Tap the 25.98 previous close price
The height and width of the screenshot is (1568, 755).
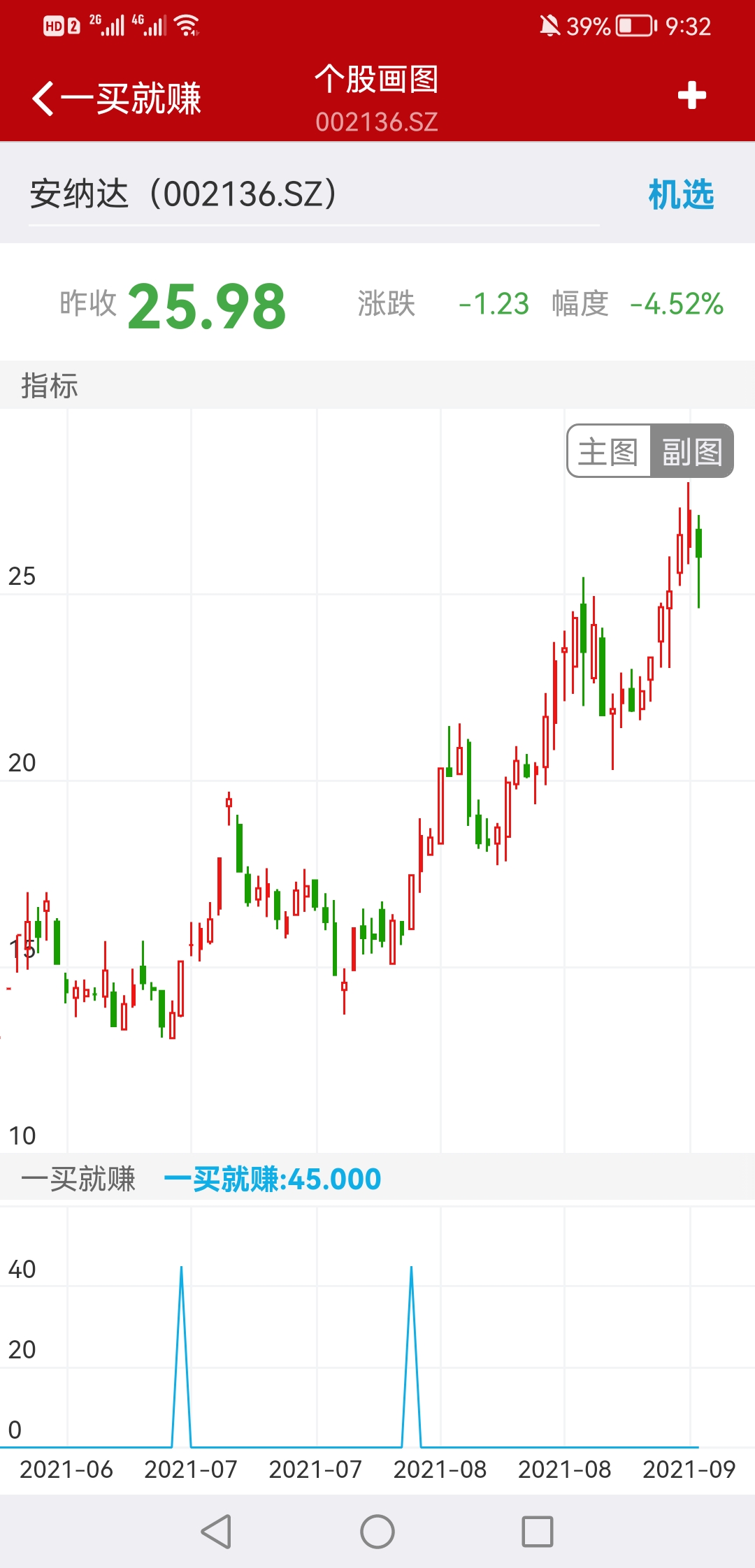point(207,306)
